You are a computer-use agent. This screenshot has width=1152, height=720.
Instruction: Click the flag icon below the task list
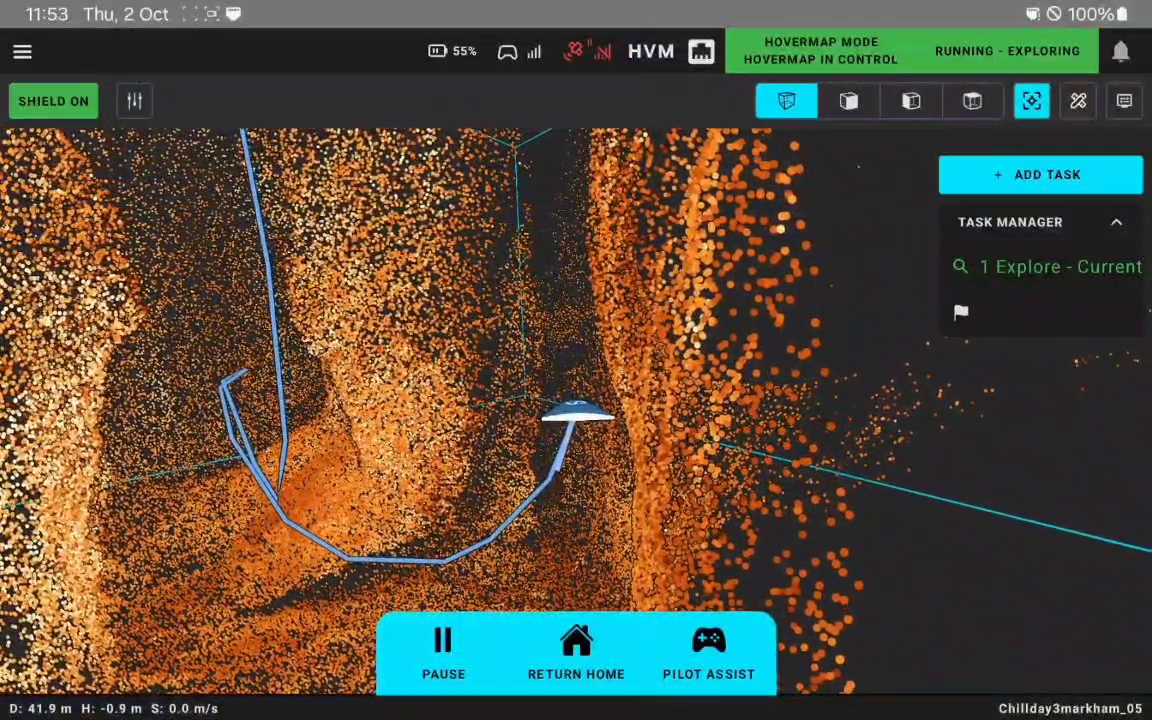click(x=961, y=312)
